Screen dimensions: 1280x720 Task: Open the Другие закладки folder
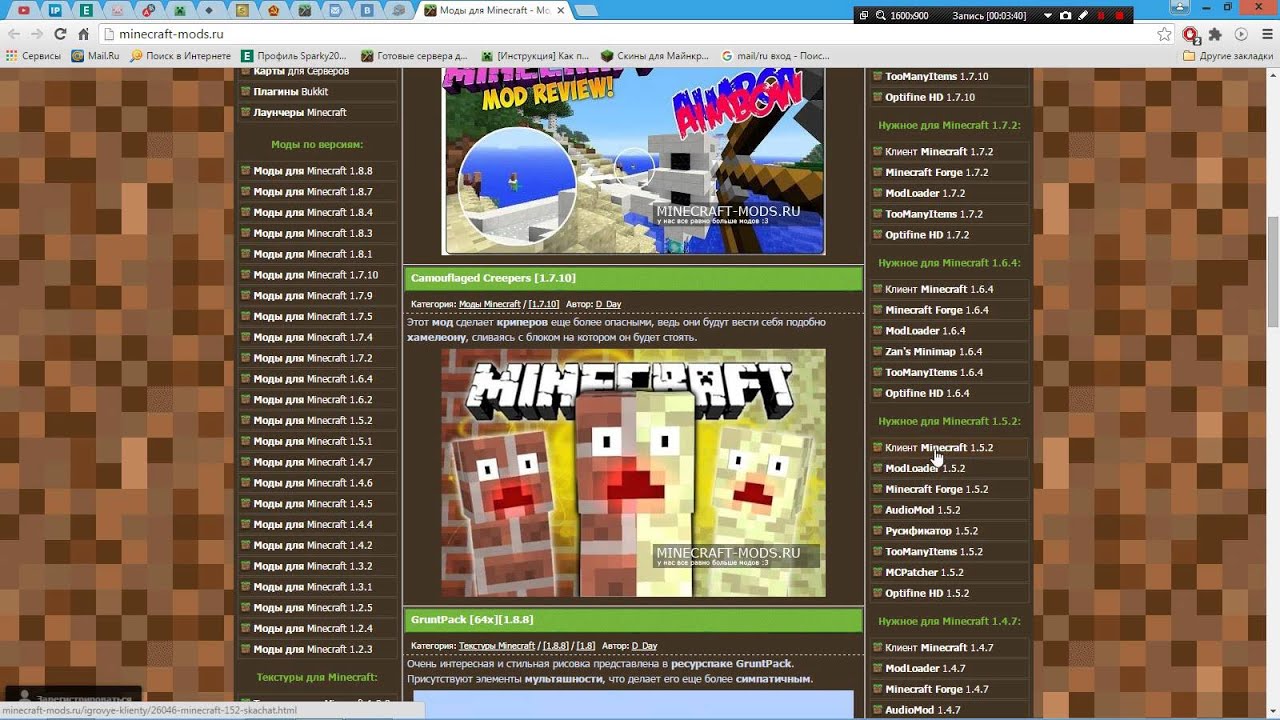(1228, 56)
